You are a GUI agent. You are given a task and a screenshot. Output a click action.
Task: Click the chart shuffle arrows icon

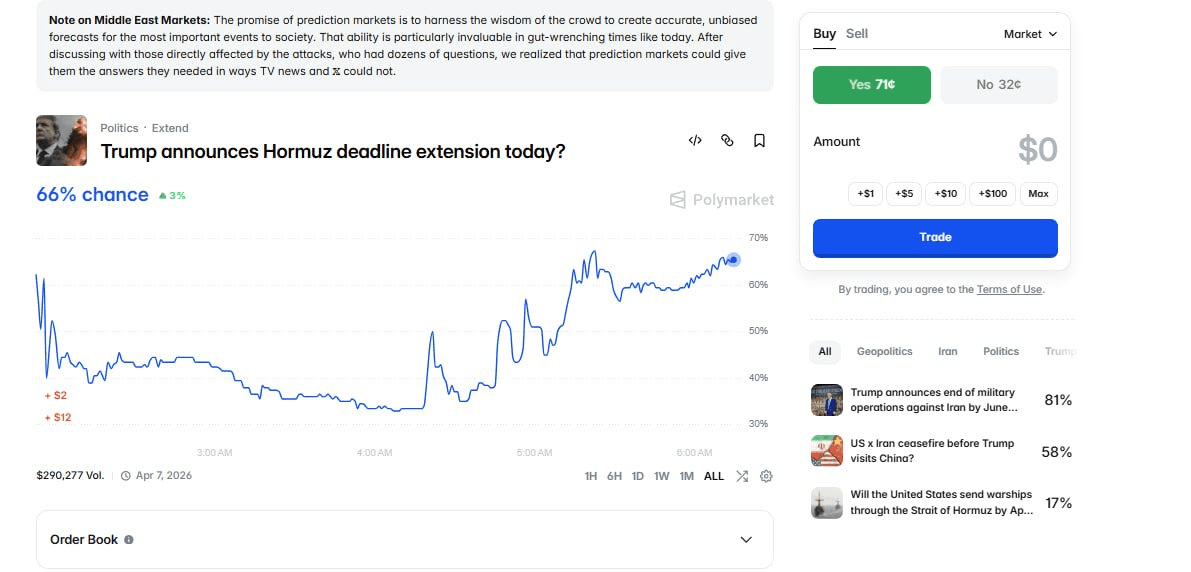(x=742, y=476)
